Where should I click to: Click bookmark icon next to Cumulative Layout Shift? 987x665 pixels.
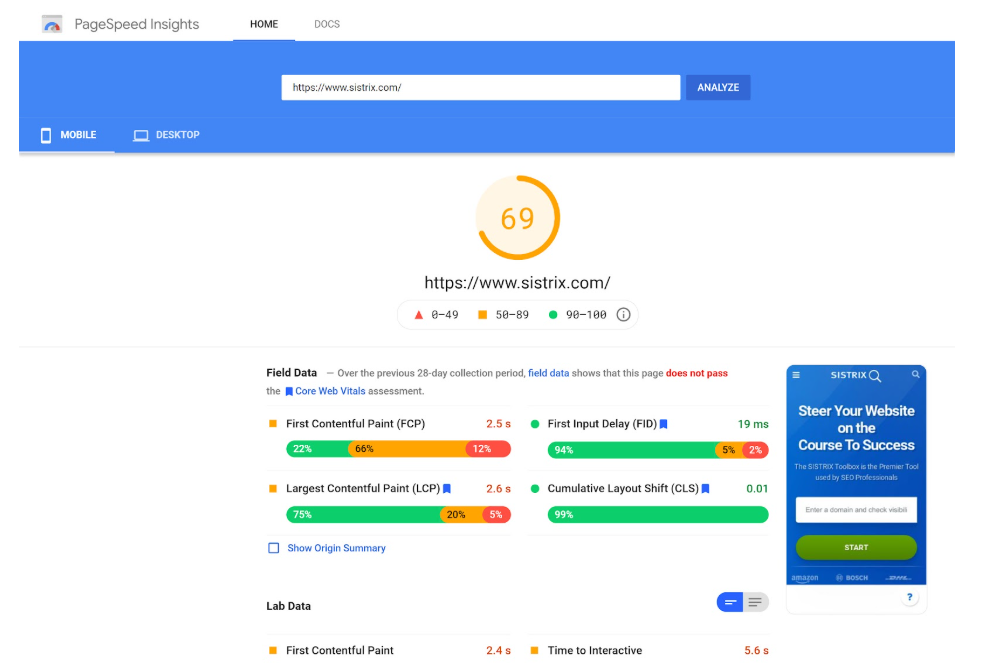(x=705, y=489)
